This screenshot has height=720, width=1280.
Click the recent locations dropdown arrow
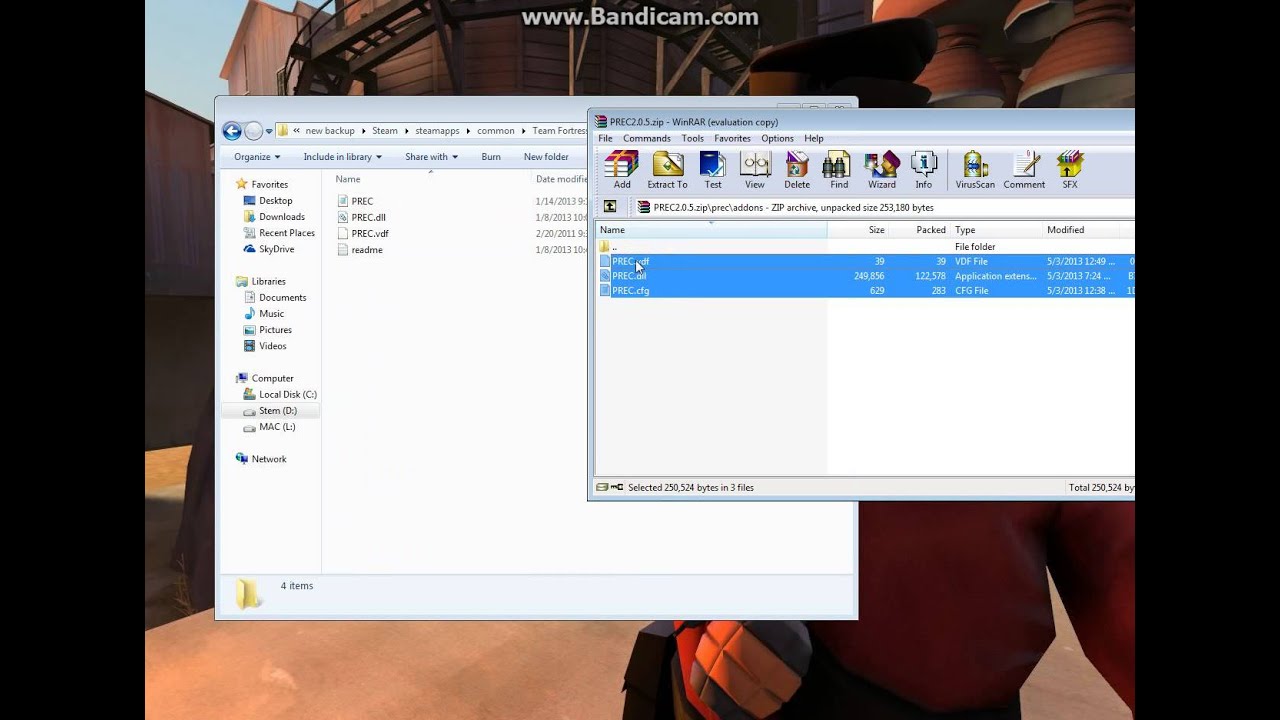coord(269,131)
